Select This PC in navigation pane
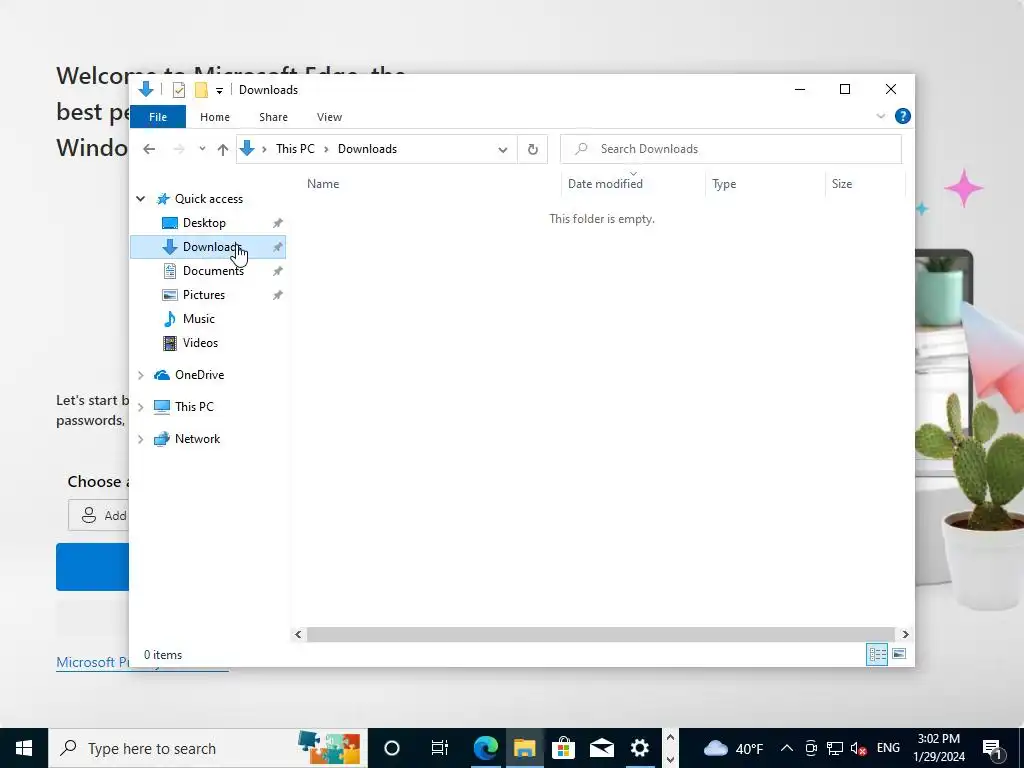The image size is (1024, 768). coord(194,407)
